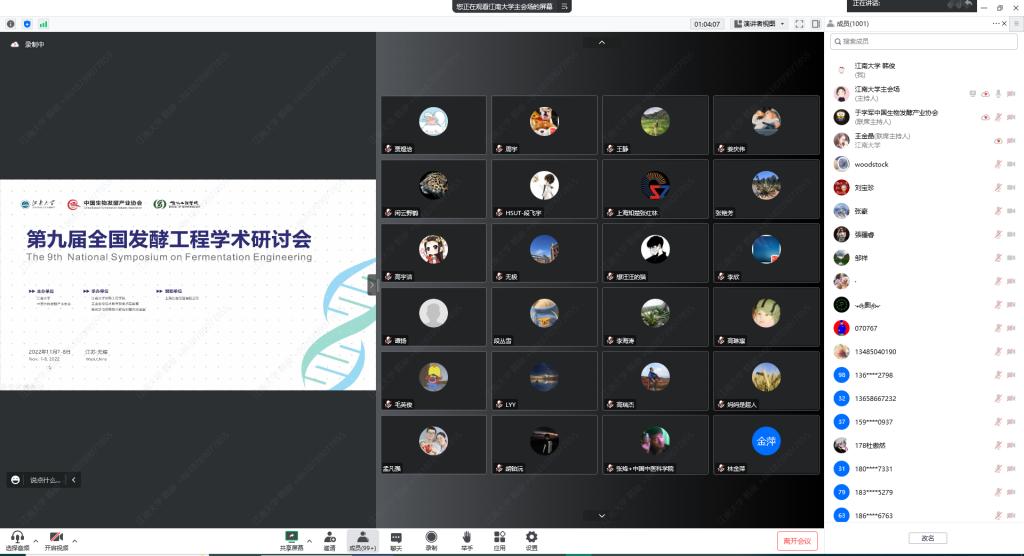Toggle fullscreen mode icon in top bar
Screen dimensions: 1024x556
click(x=800, y=23)
